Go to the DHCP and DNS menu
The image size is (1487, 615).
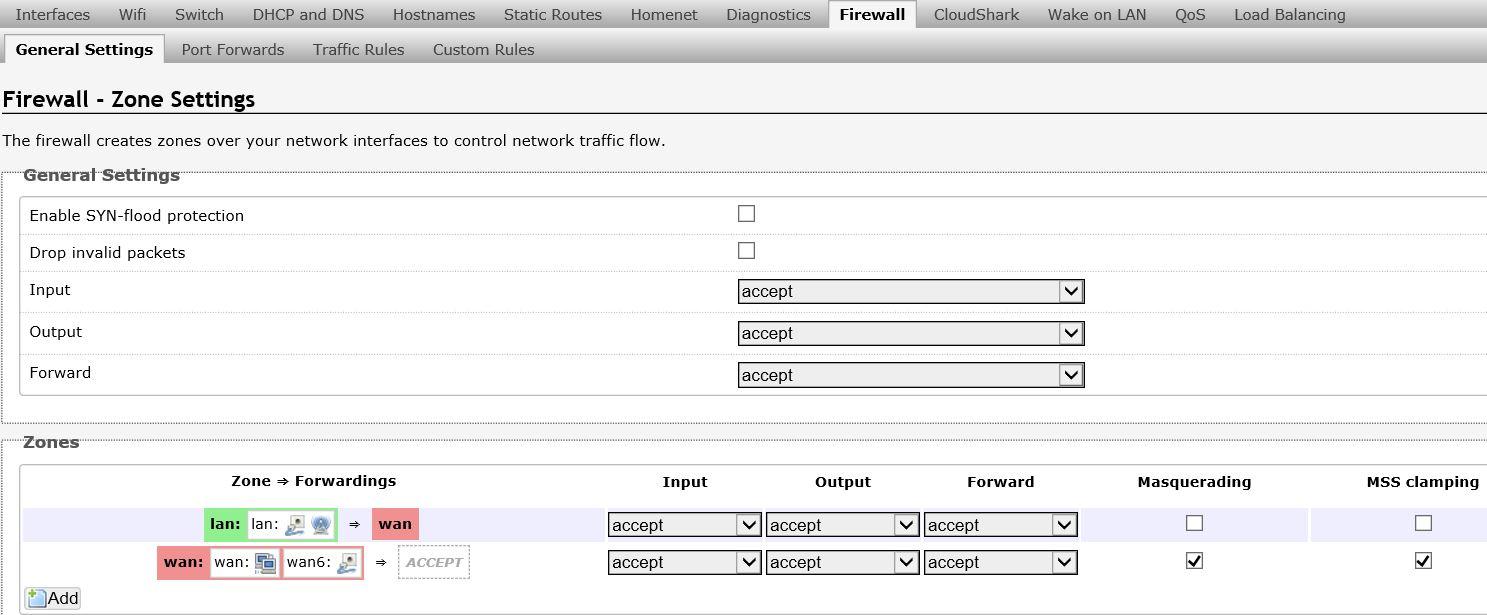[x=308, y=14]
